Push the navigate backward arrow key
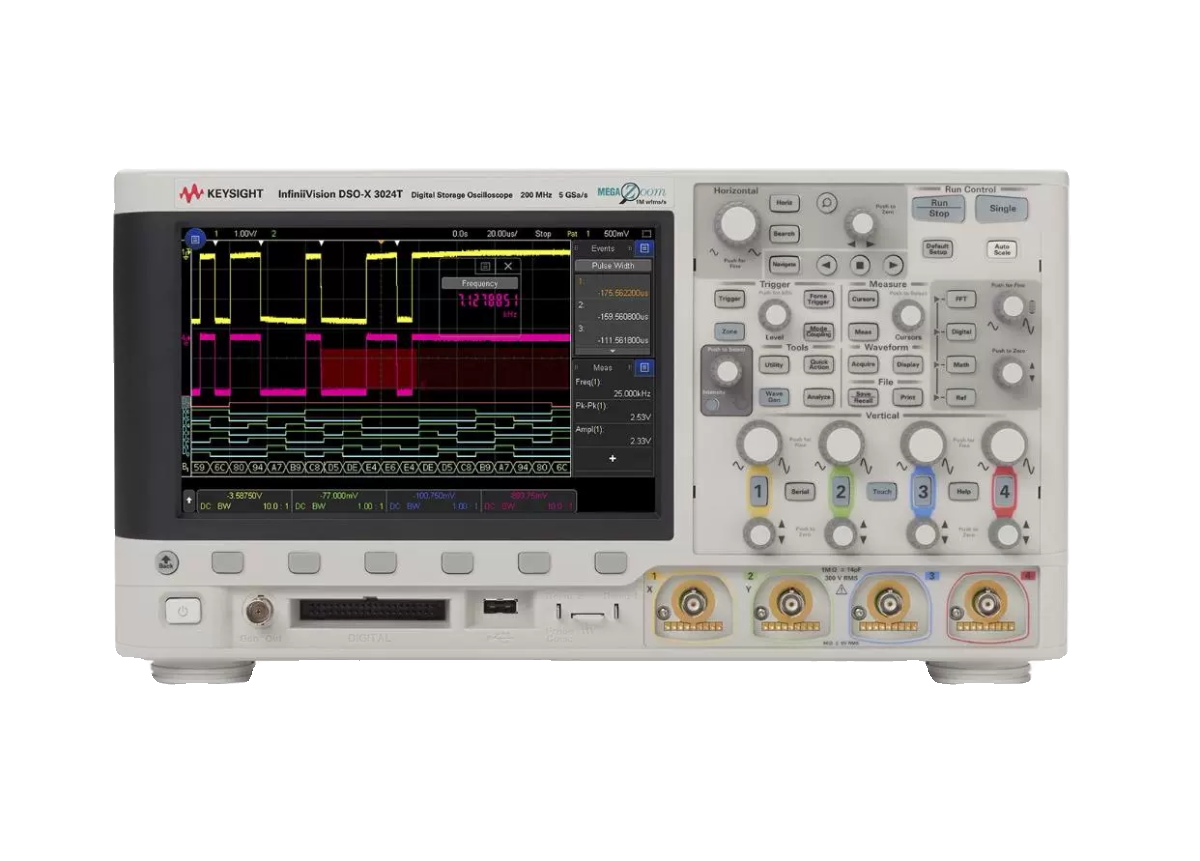Screen dimensions: 1200x861 click(826, 265)
